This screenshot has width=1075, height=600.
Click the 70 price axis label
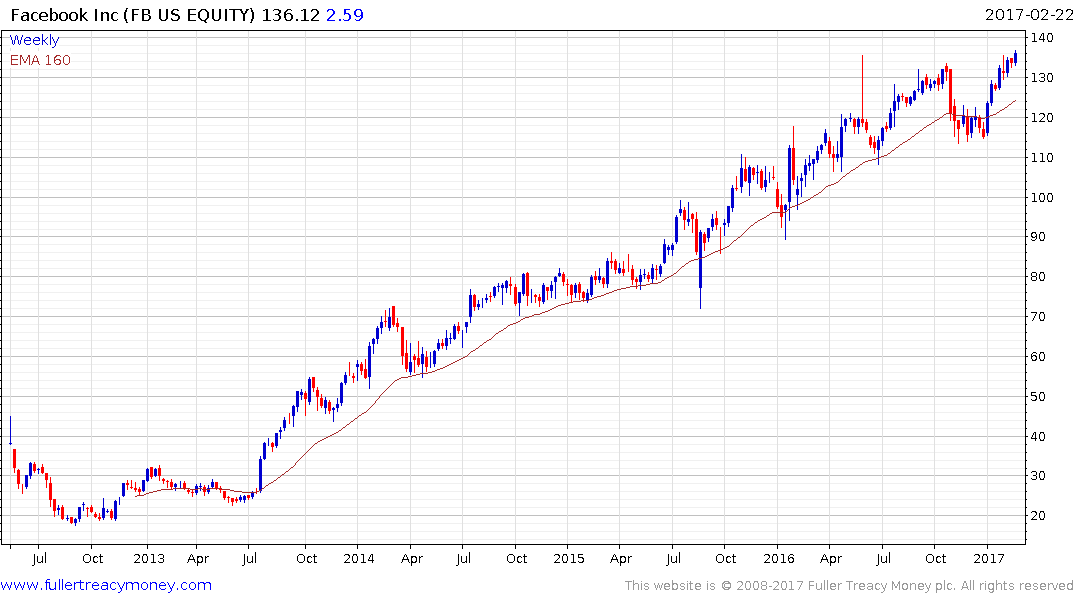(x=1038, y=317)
